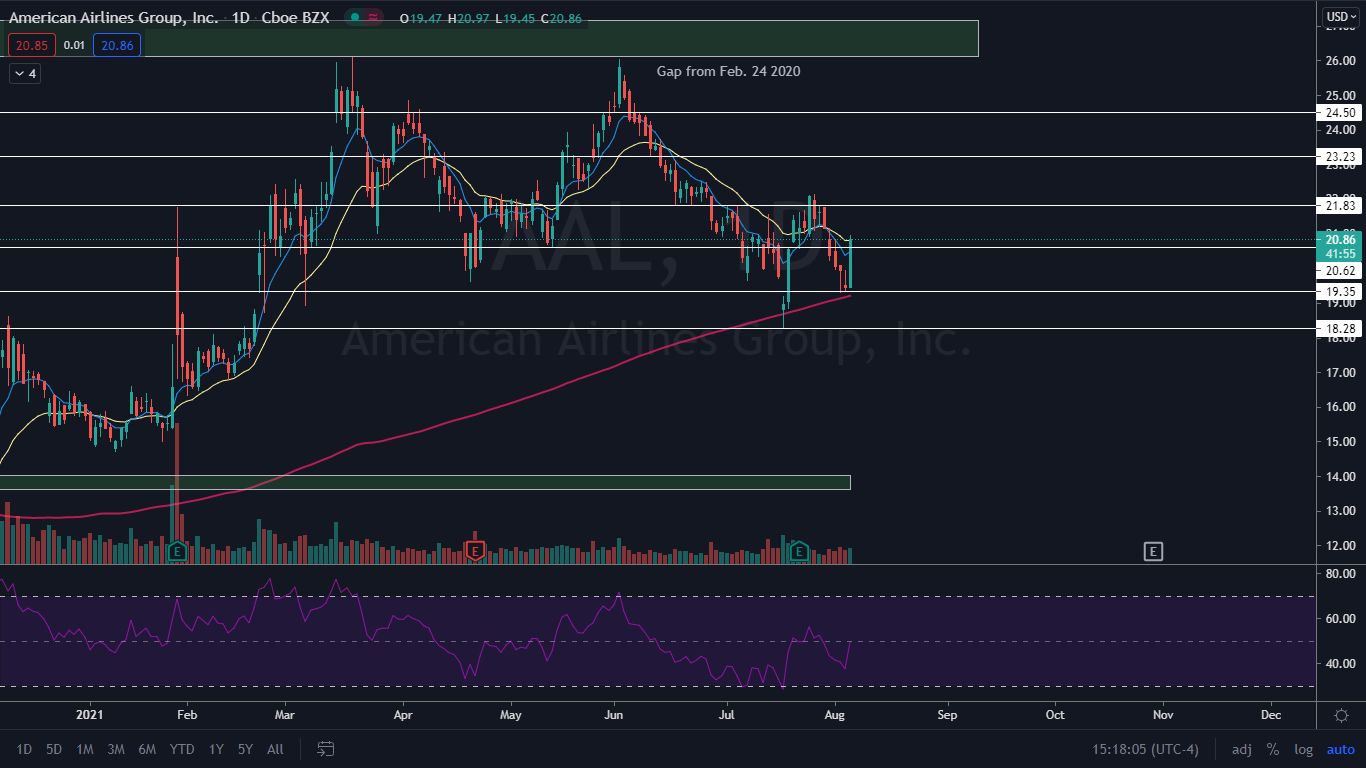Click the low L19.45 value
1366x768 pixels.
[x=517, y=18]
